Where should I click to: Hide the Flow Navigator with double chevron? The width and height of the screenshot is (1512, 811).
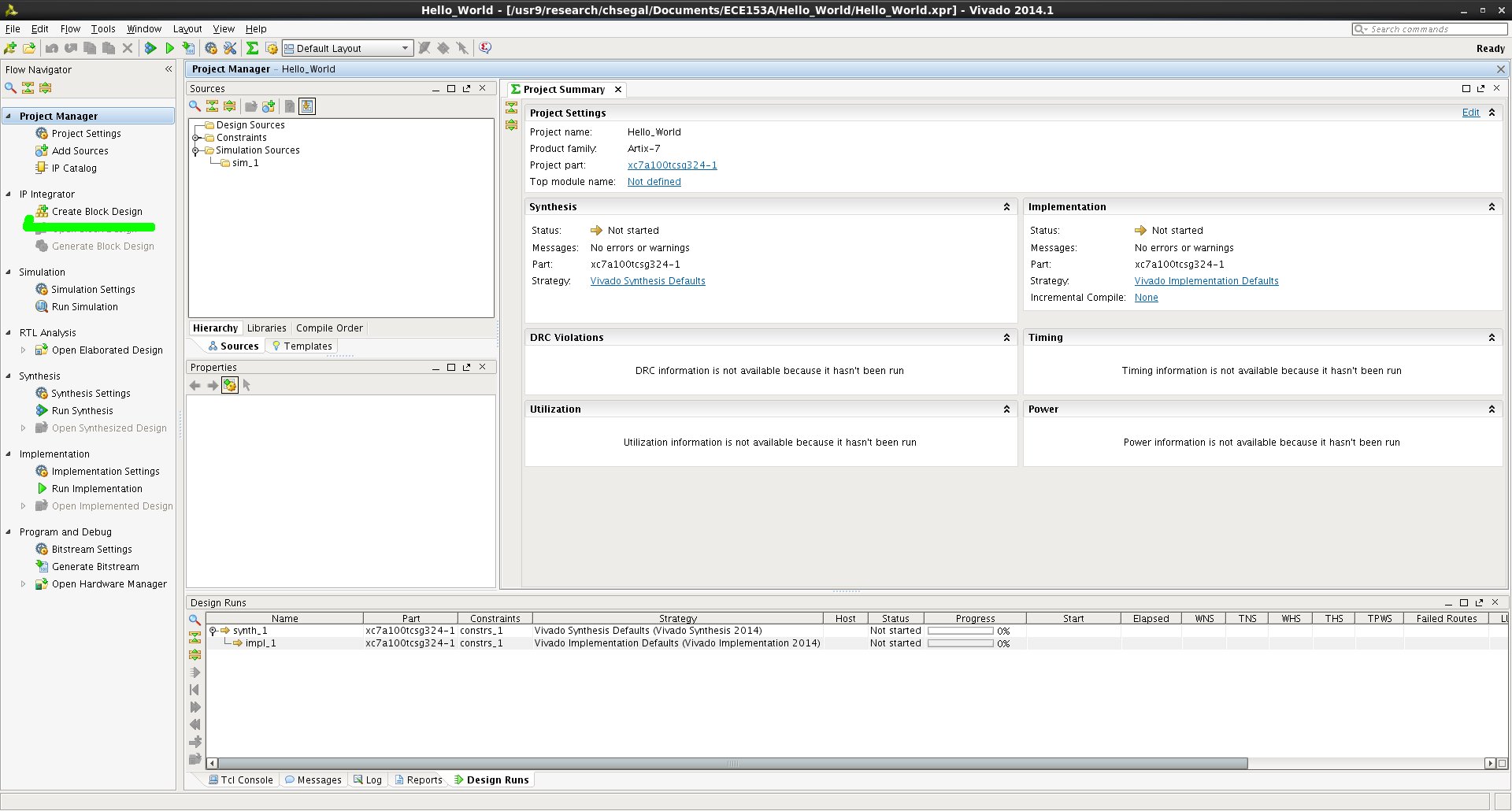(x=169, y=69)
